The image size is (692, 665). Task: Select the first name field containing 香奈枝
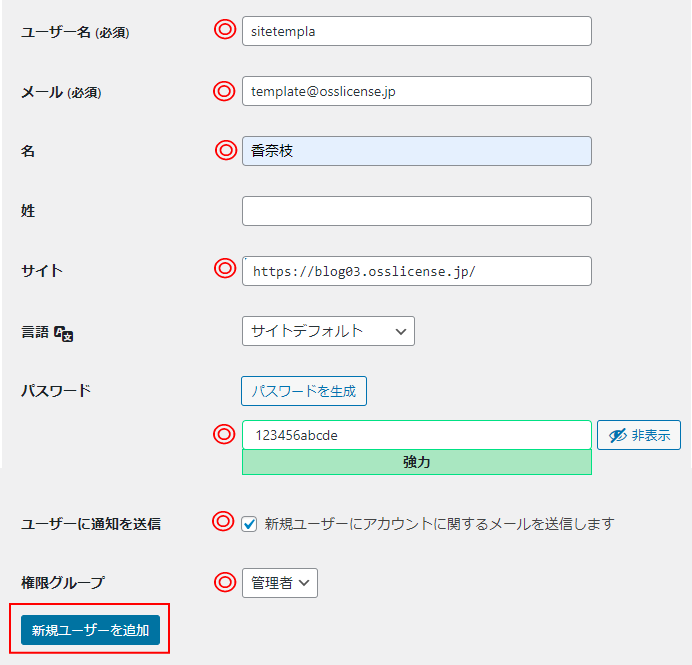[x=416, y=151]
